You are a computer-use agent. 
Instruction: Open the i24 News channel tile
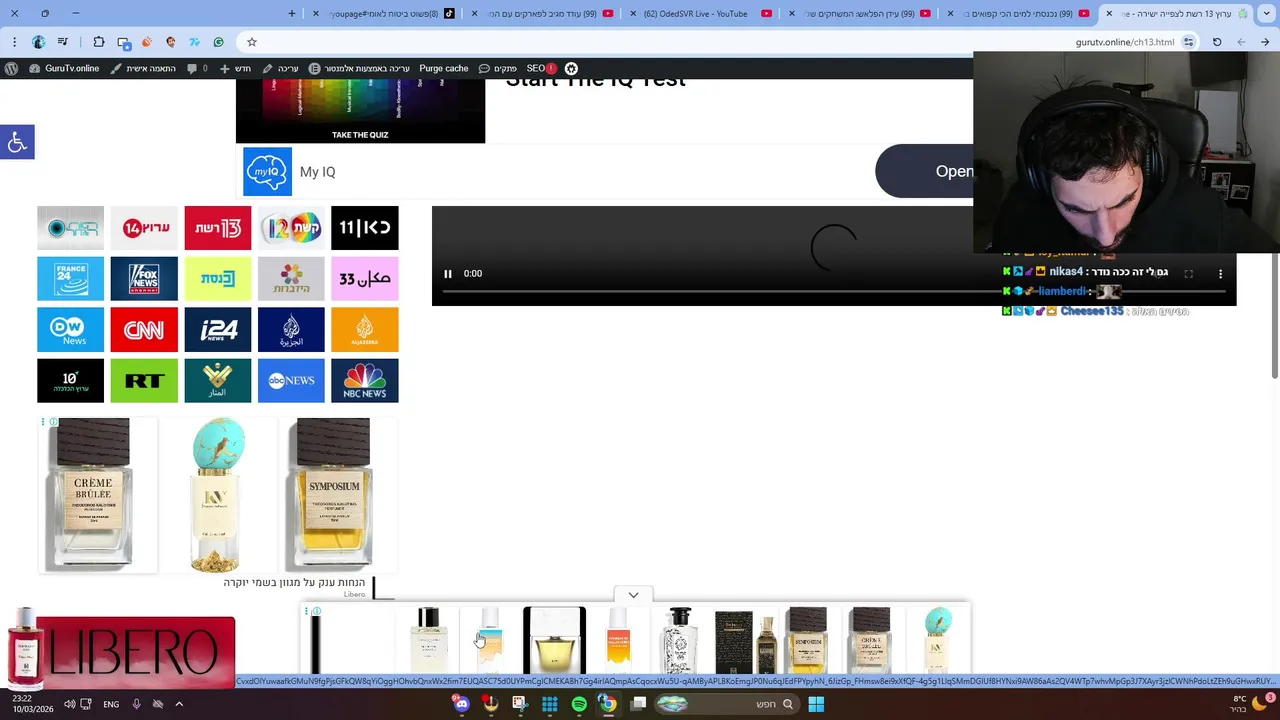click(217, 330)
